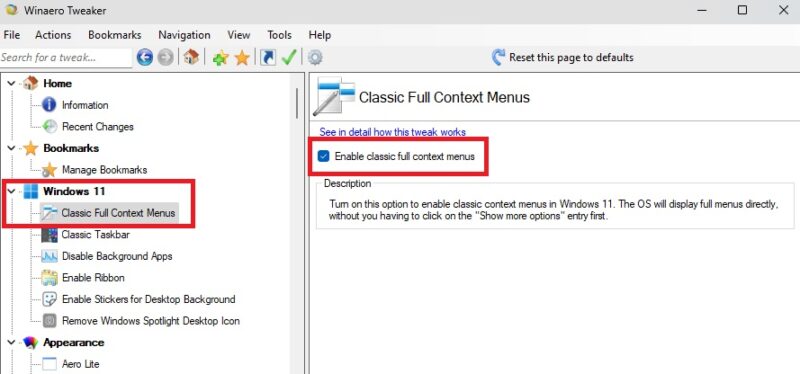Click the blue Back navigation arrow

[145, 58]
